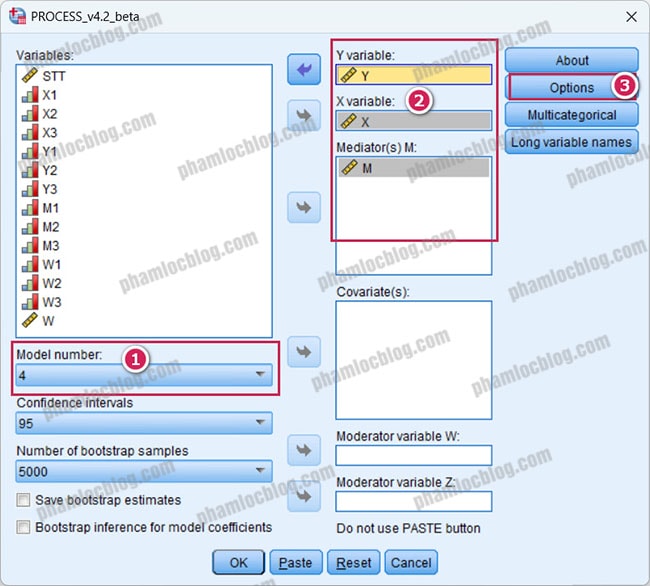The height and width of the screenshot is (586, 650).
Task: Select the M entry in Mediator(s) list
Action: 414,168
